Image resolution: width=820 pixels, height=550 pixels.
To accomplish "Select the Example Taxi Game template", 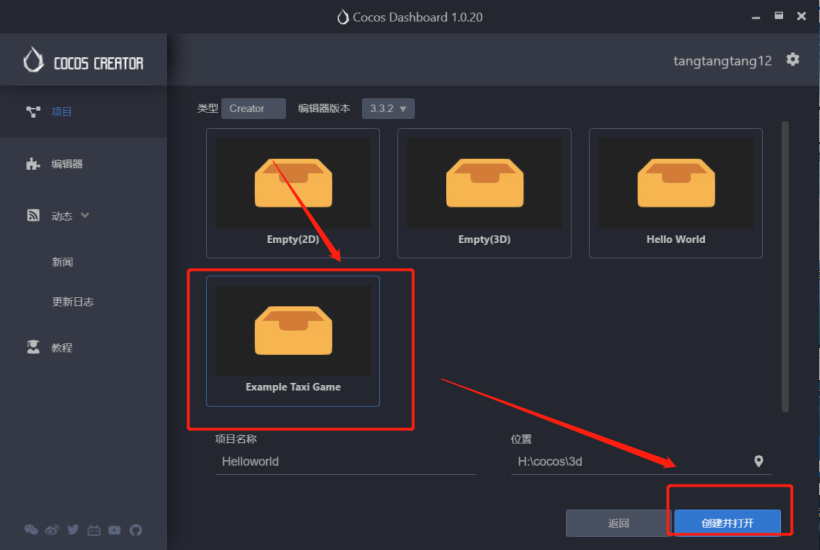I will click(293, 341).
